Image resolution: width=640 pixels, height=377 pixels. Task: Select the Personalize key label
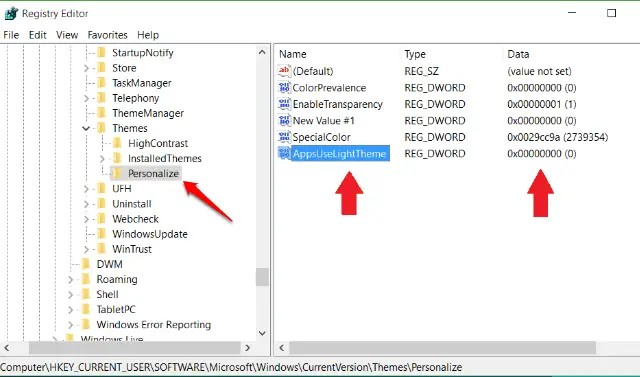tap(153, 173)
